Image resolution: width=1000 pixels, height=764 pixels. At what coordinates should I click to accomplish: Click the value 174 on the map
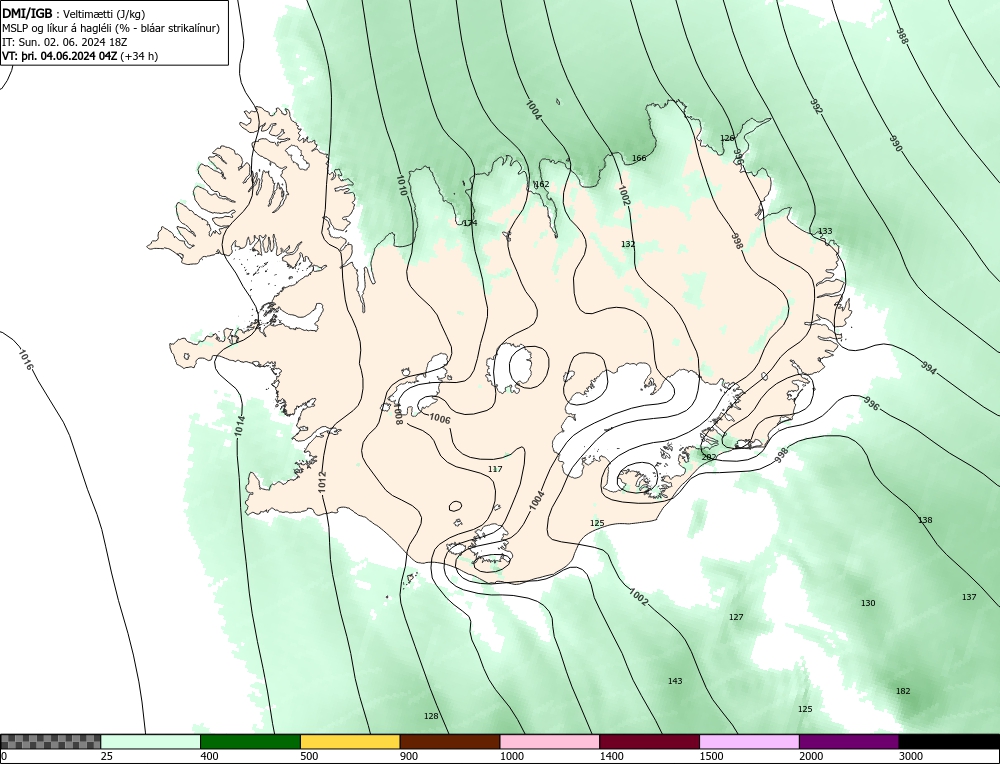point(470,223)
